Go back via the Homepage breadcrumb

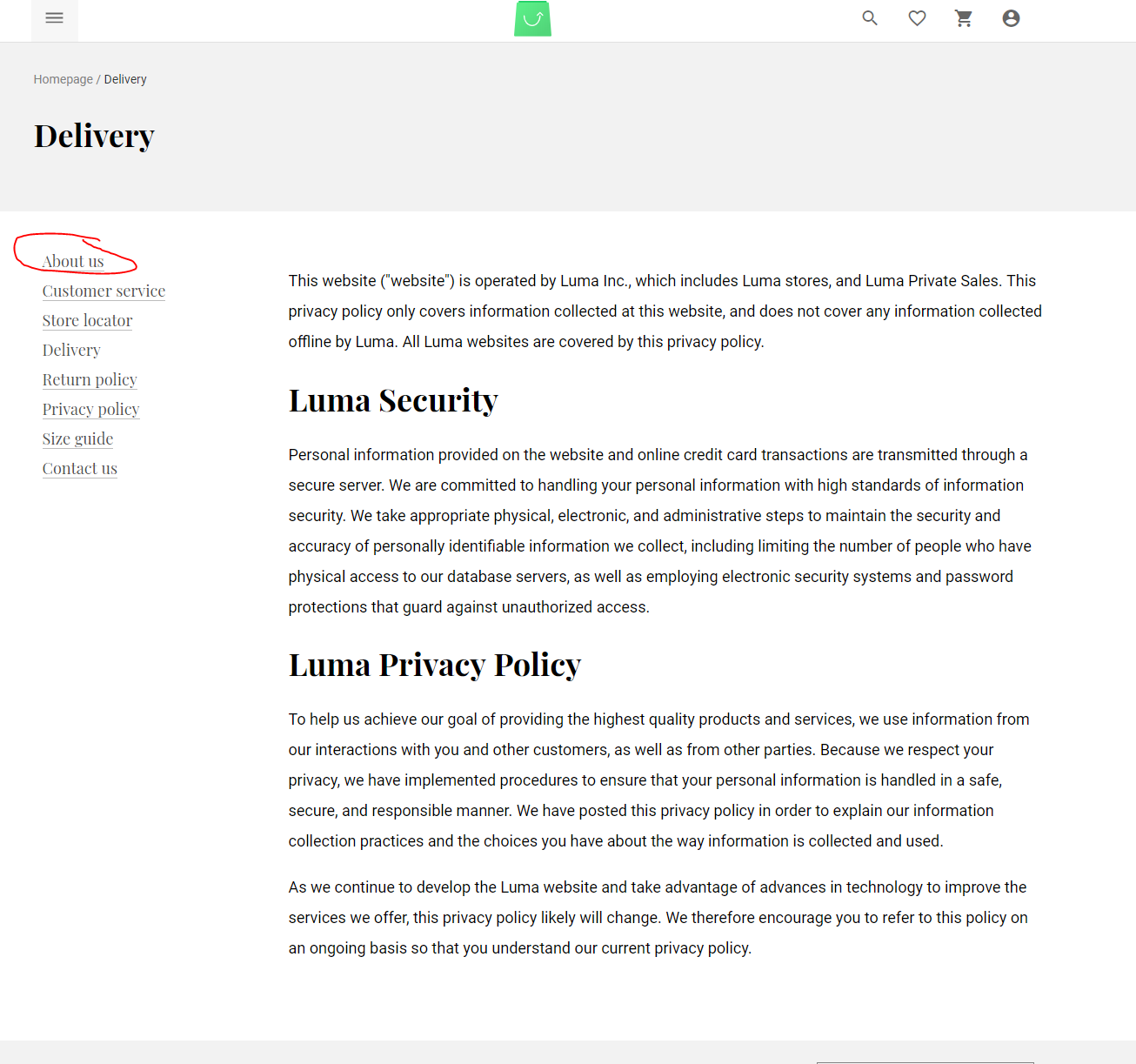coord(63,79)
